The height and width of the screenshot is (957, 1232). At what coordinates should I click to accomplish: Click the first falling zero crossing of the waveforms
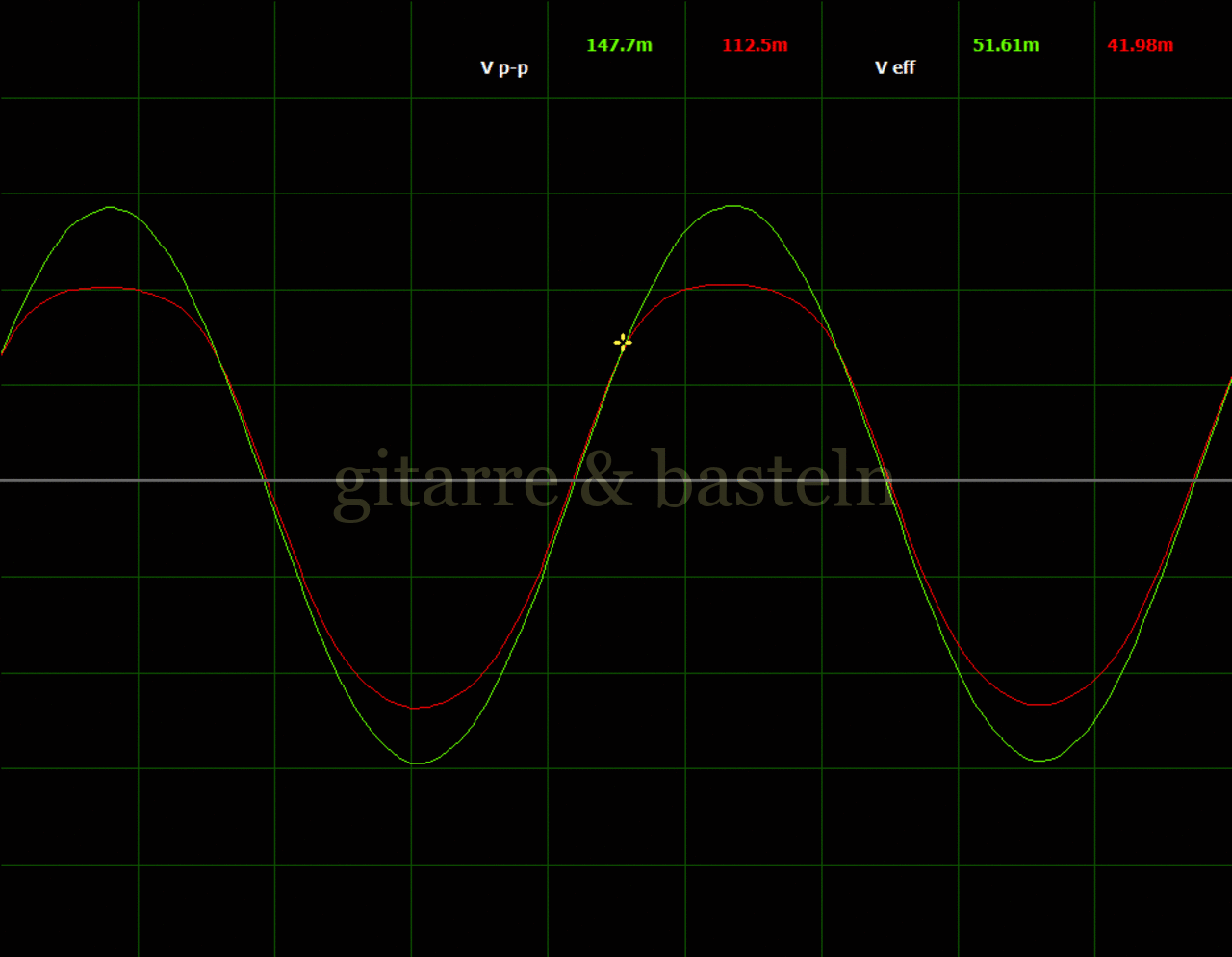(265, 479)
